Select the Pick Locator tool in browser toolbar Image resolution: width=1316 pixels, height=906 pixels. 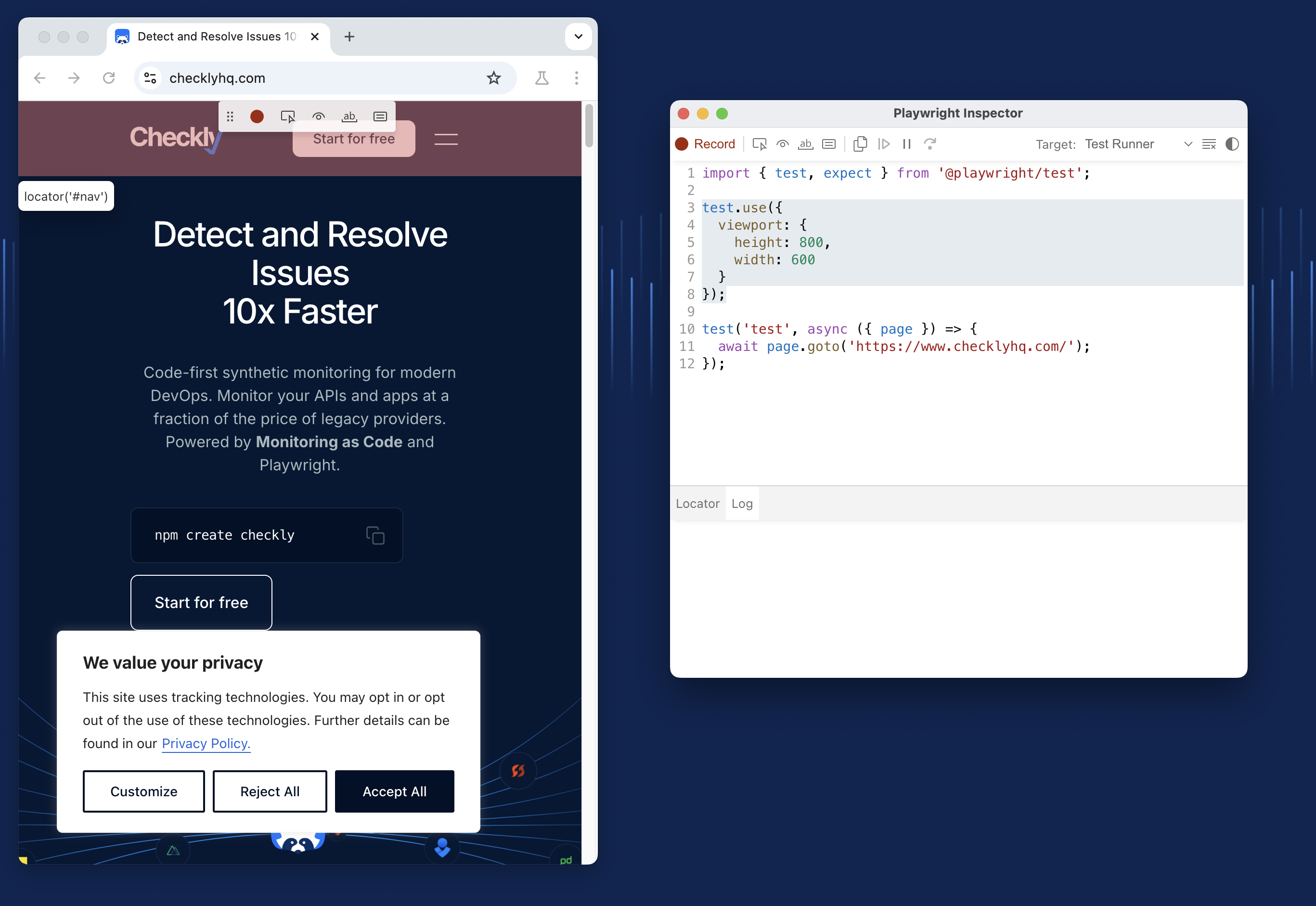tap(288, 116)
